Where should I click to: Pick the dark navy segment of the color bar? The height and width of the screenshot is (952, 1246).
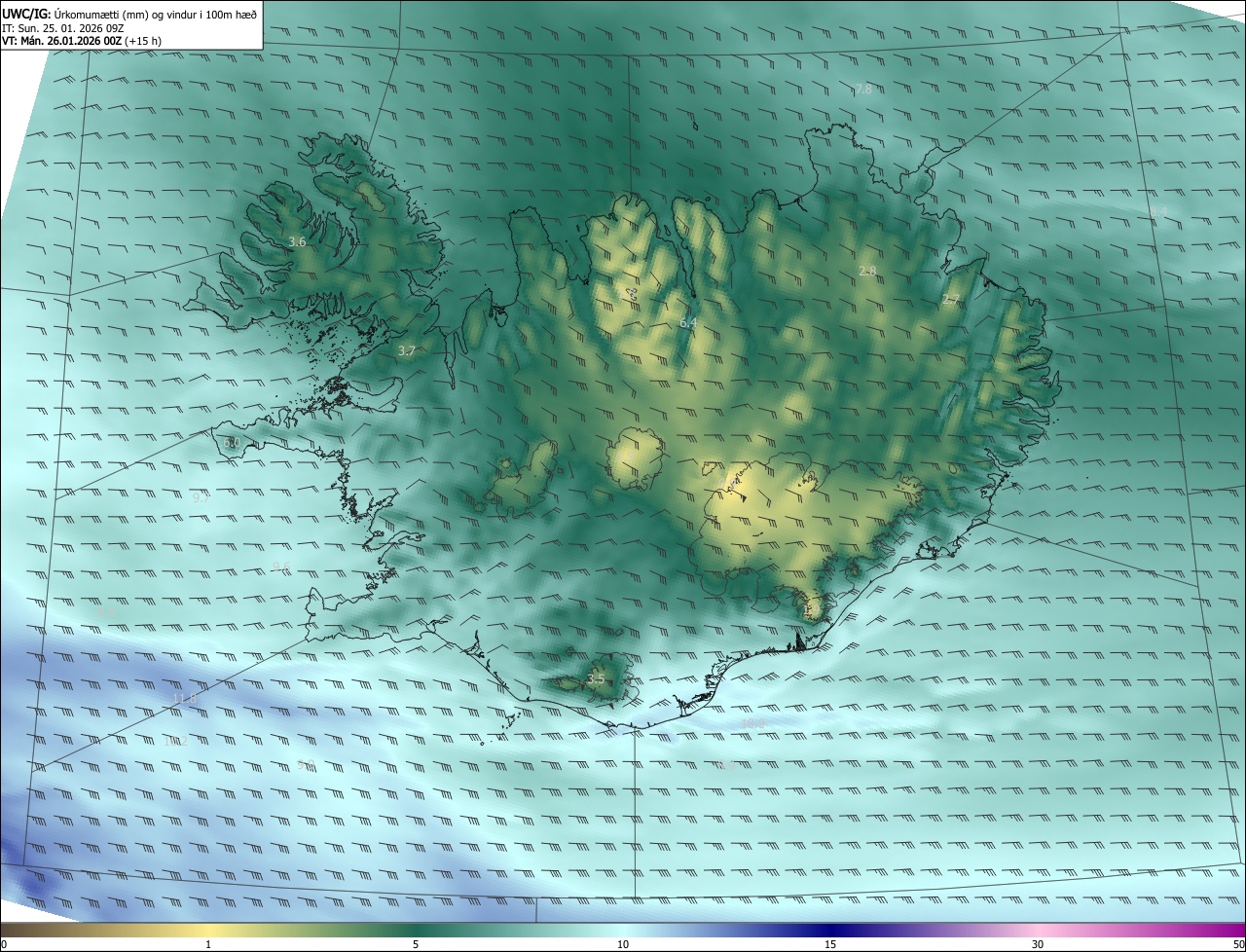tap(830, 930)
